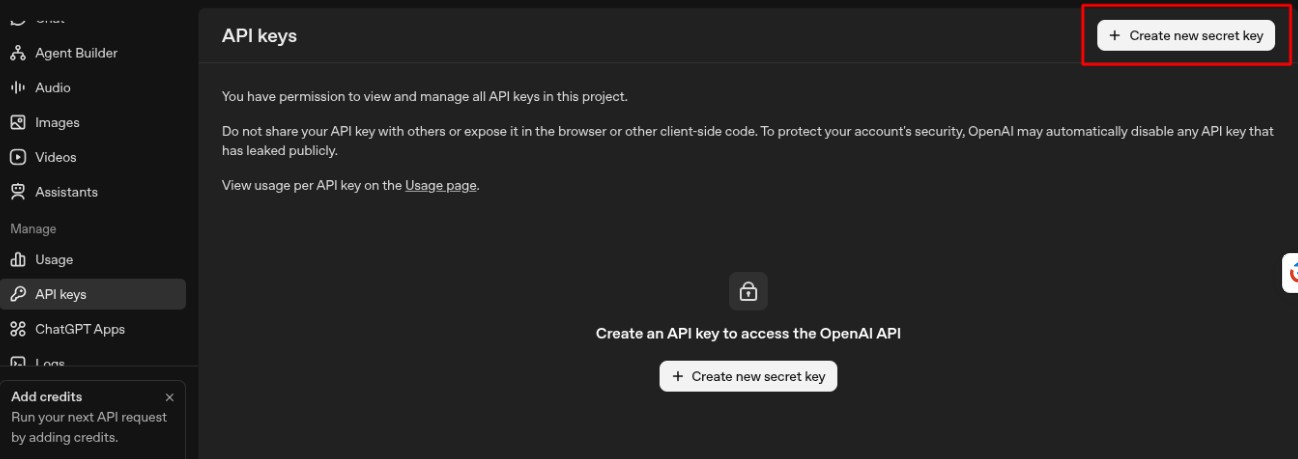The width and height of the screenshot is (1298, 459).
Task: Click the Audio waveform icon
Action: 17,88
